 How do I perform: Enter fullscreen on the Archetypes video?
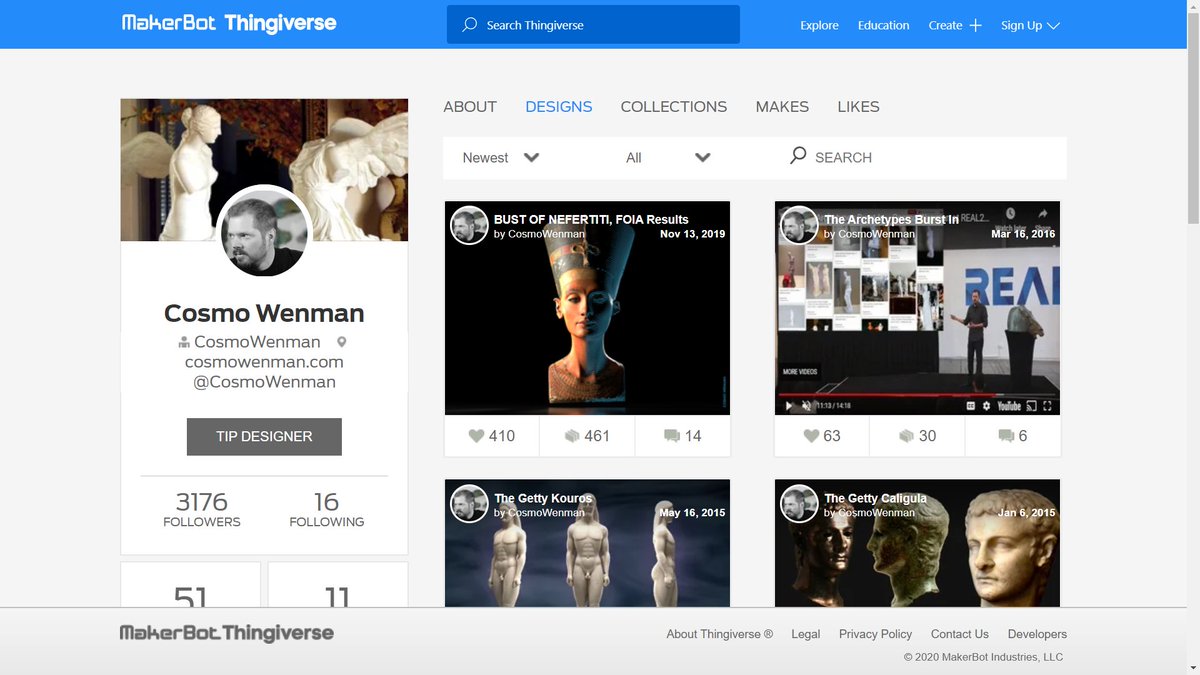(x=1048, y=406)
